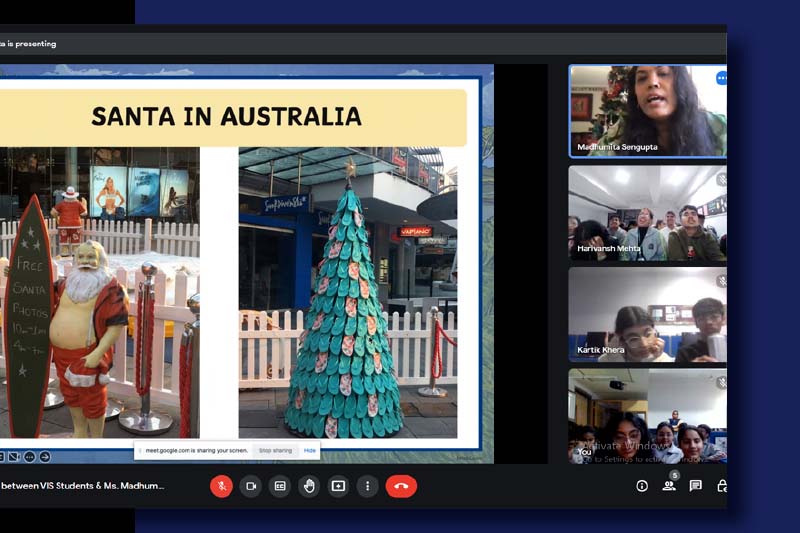Select Harivansh Mehta's video tile
800x533 pixels.
click(x=647, y=213)
